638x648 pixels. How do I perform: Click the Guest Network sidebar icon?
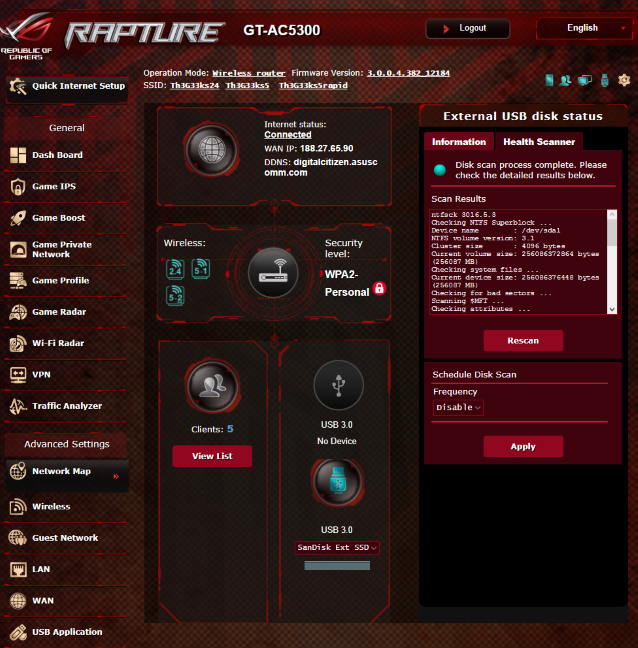tap(18, 538)
